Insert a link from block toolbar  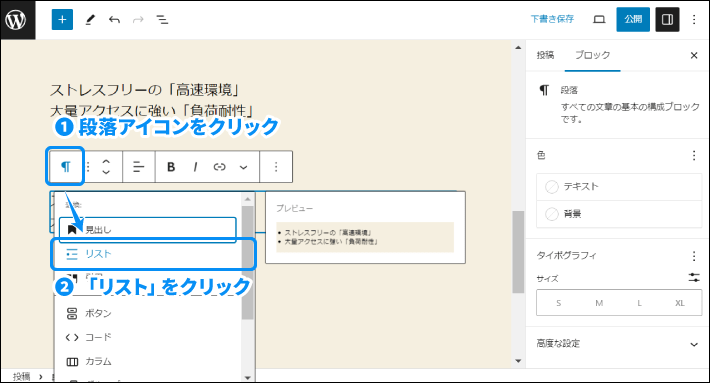click(x=220, y=167)
